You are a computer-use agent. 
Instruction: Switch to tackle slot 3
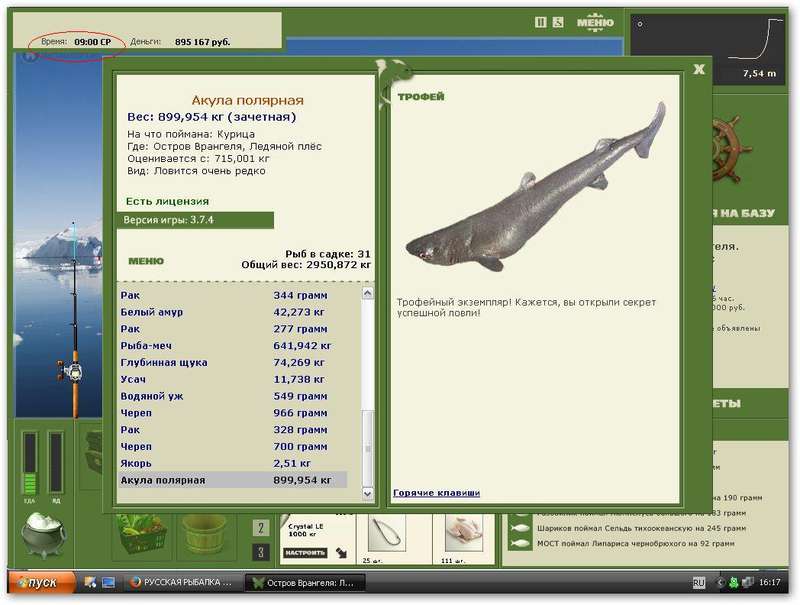[x=261, y=551]
